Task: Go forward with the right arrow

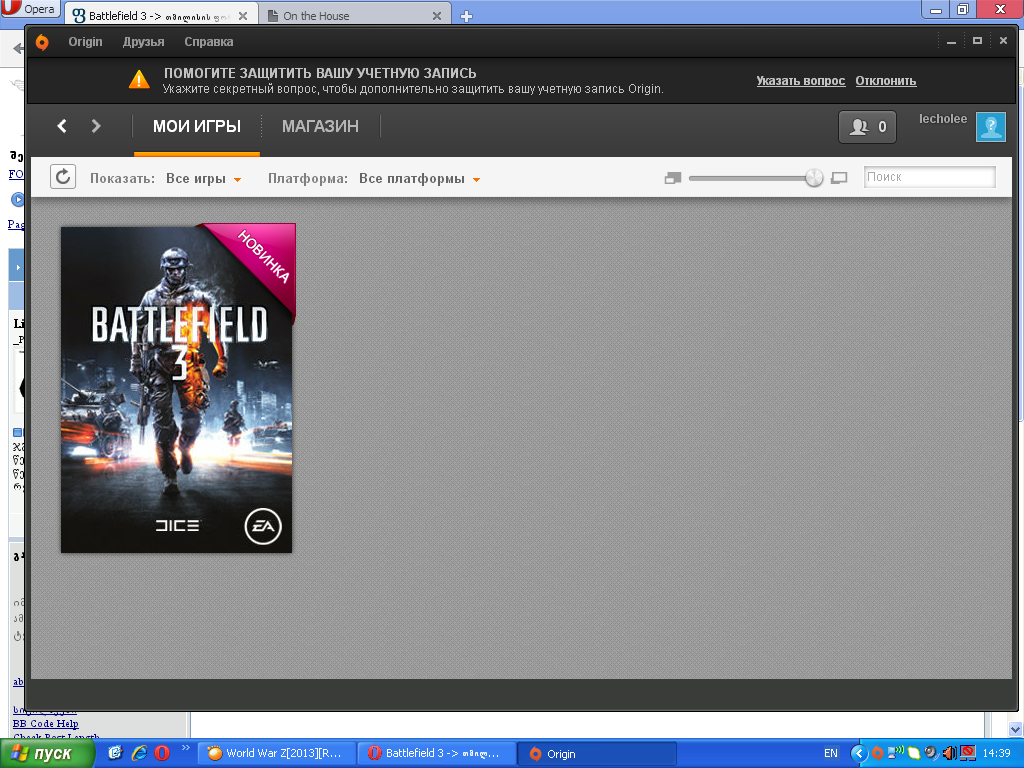Action: click(x=96, y=126)
